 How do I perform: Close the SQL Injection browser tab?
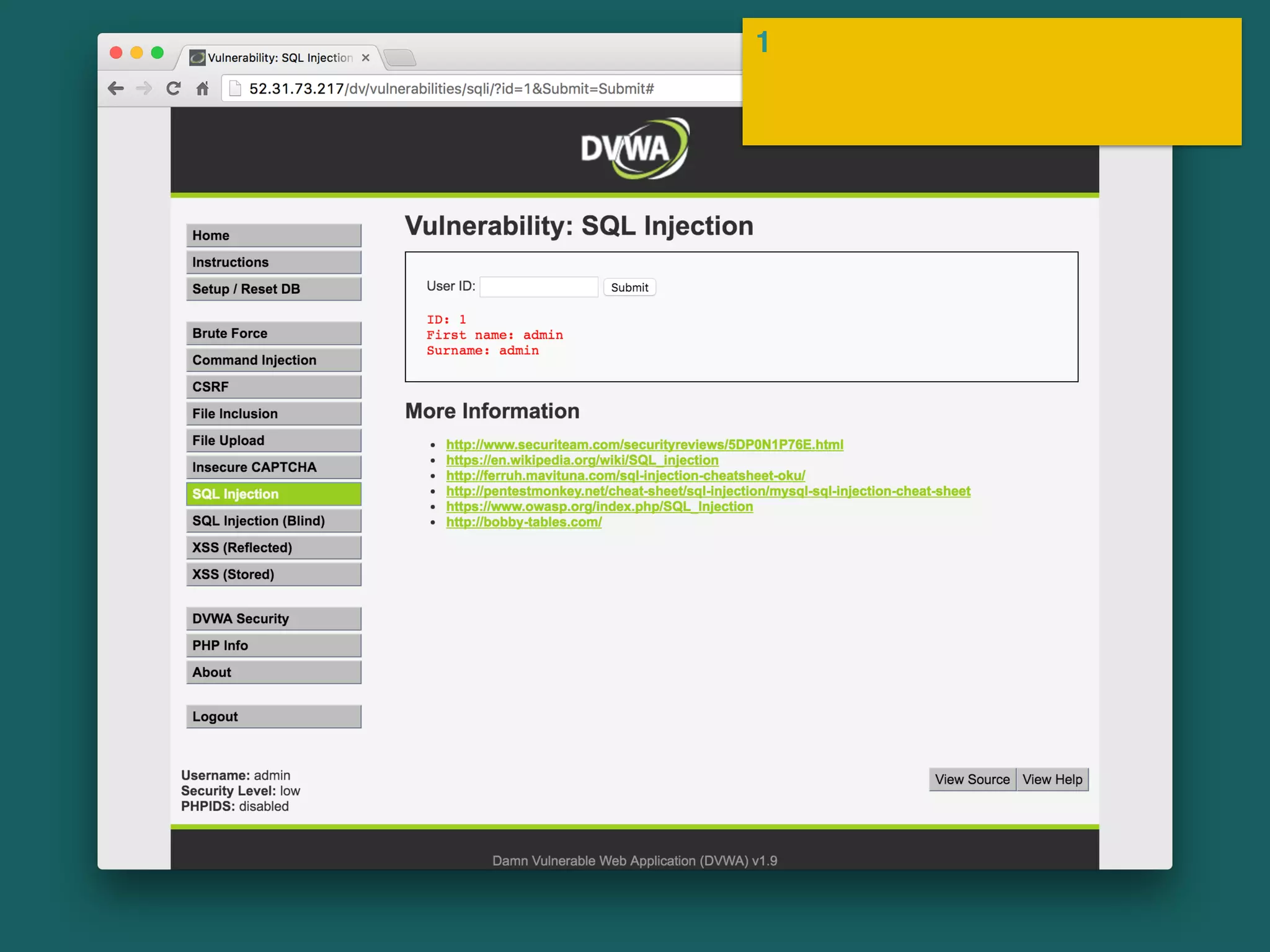point(366,58)
